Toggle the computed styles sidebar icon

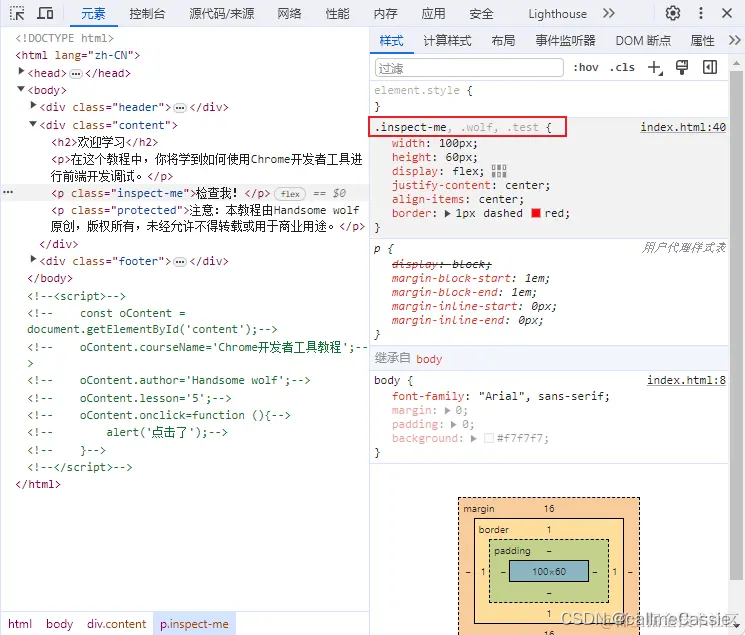pos(710,67)
